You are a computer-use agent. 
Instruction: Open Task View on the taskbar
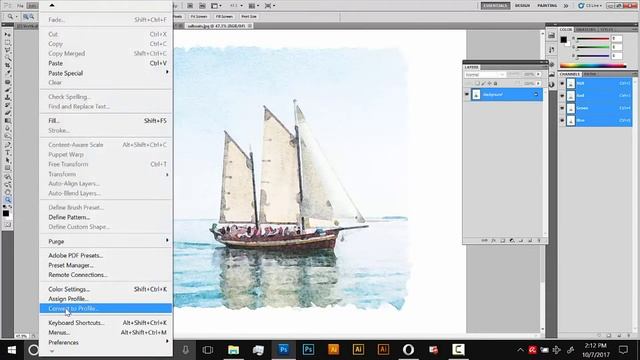pyautogui.click(x=208, y=350)
